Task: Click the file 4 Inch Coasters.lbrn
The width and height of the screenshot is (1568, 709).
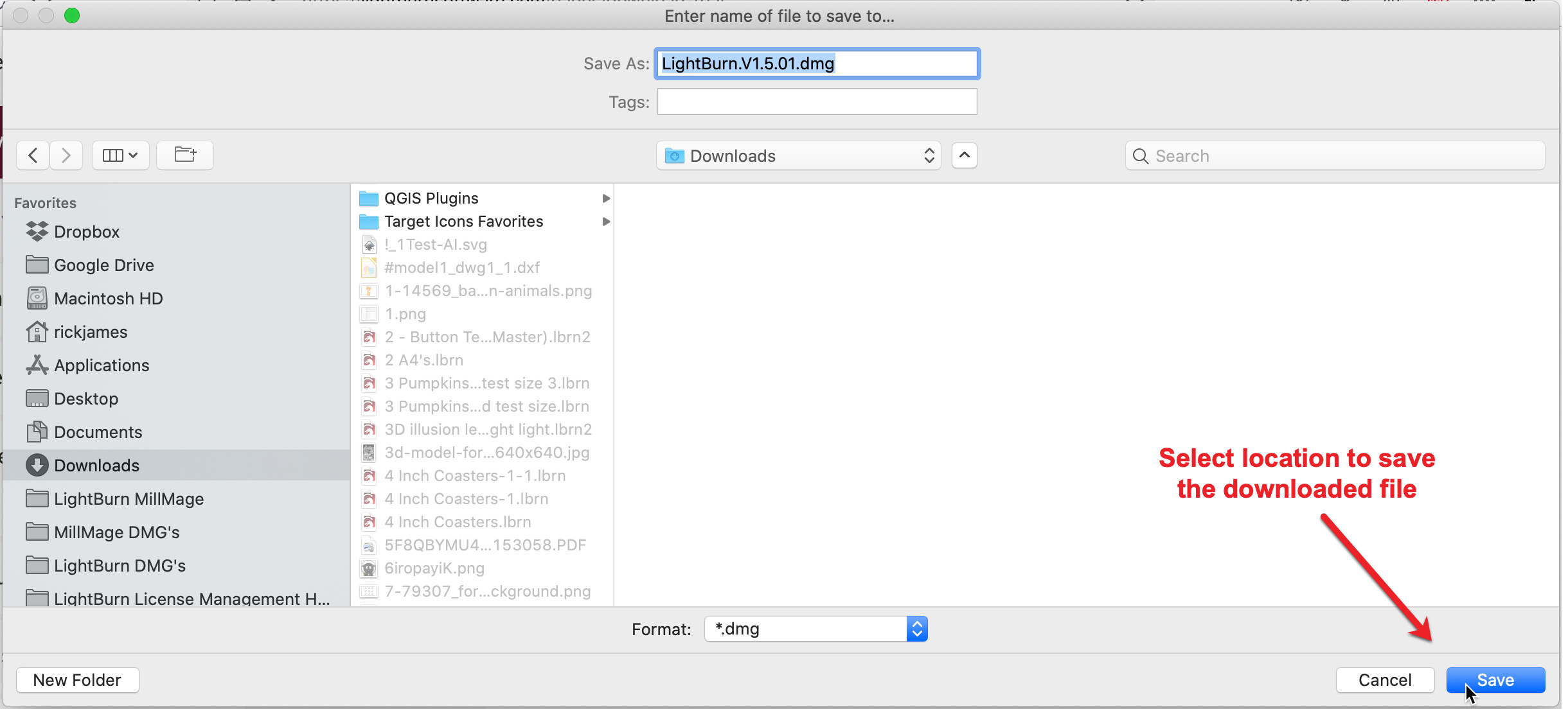Action: tap(483, 522)
